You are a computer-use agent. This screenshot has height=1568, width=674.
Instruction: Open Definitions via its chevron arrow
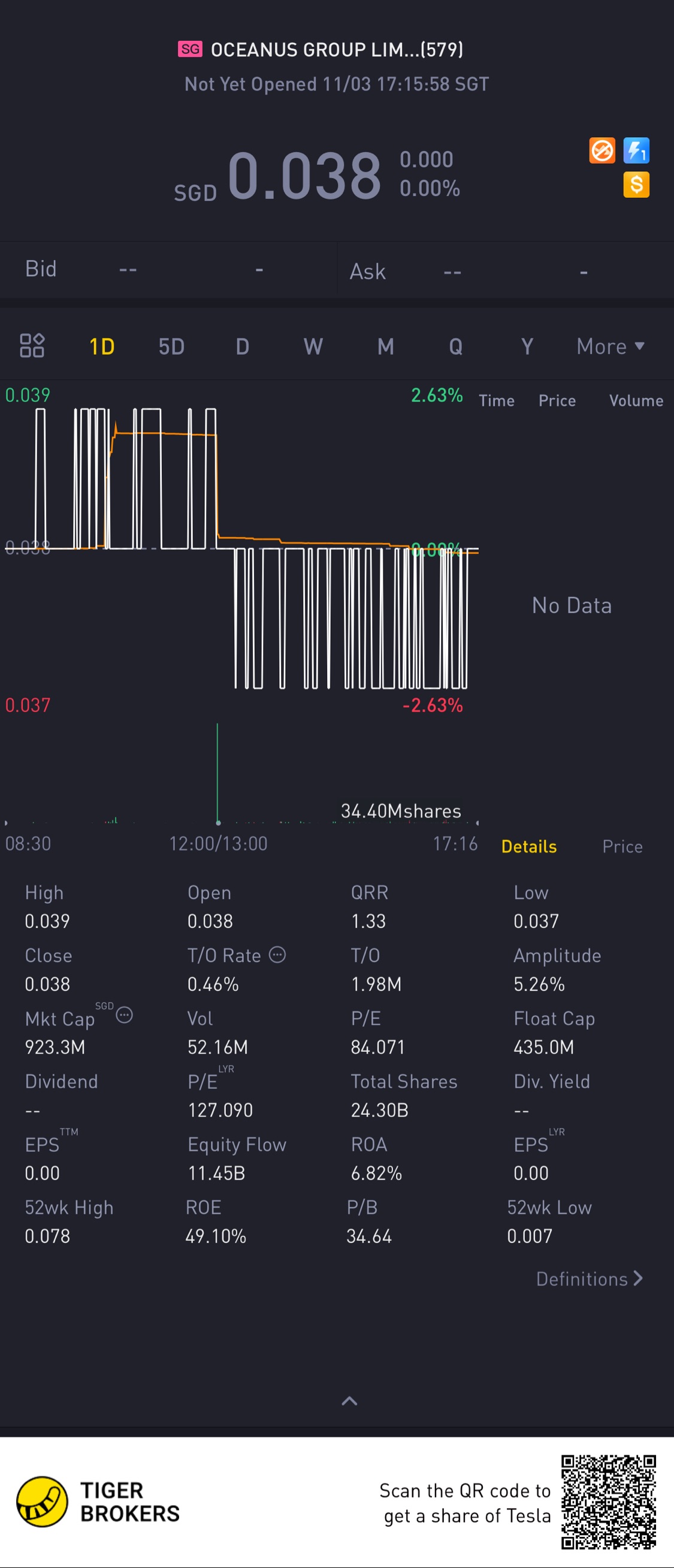pos(638,1278)
